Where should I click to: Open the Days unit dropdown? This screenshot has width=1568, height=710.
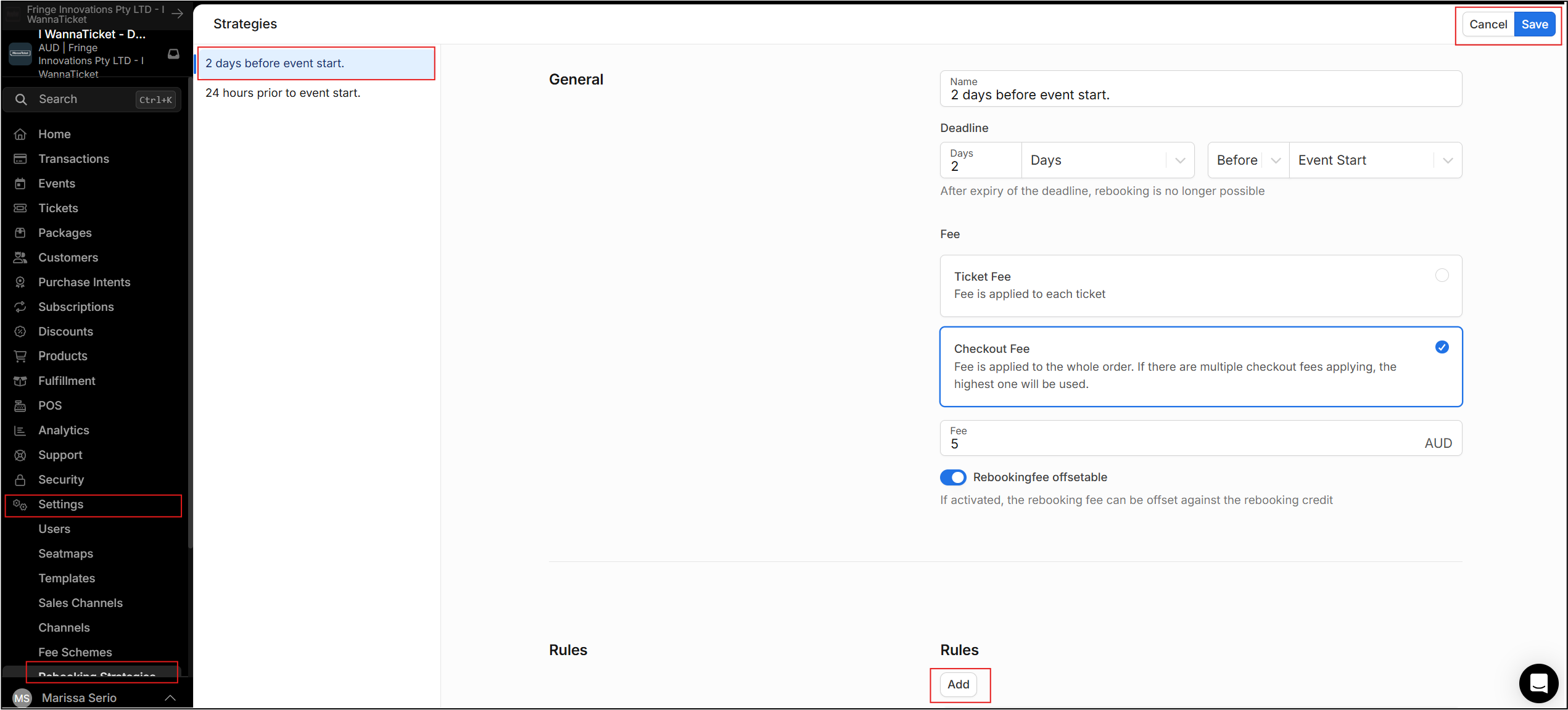[1107, 160]
